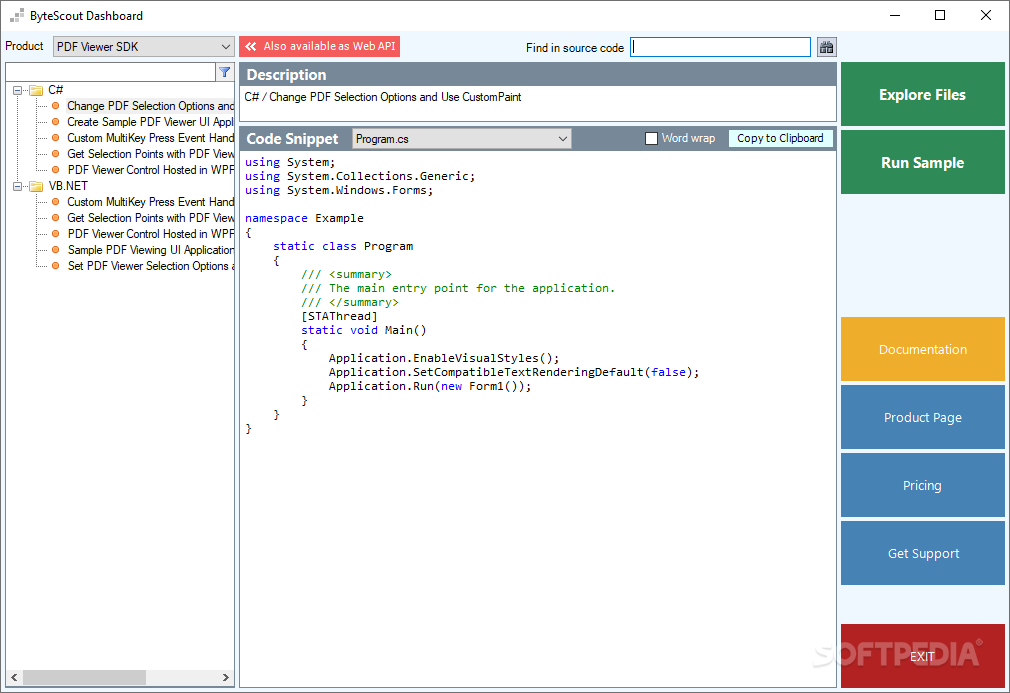
Task: Click the binoculars search icon
Action: click(826, 47)
